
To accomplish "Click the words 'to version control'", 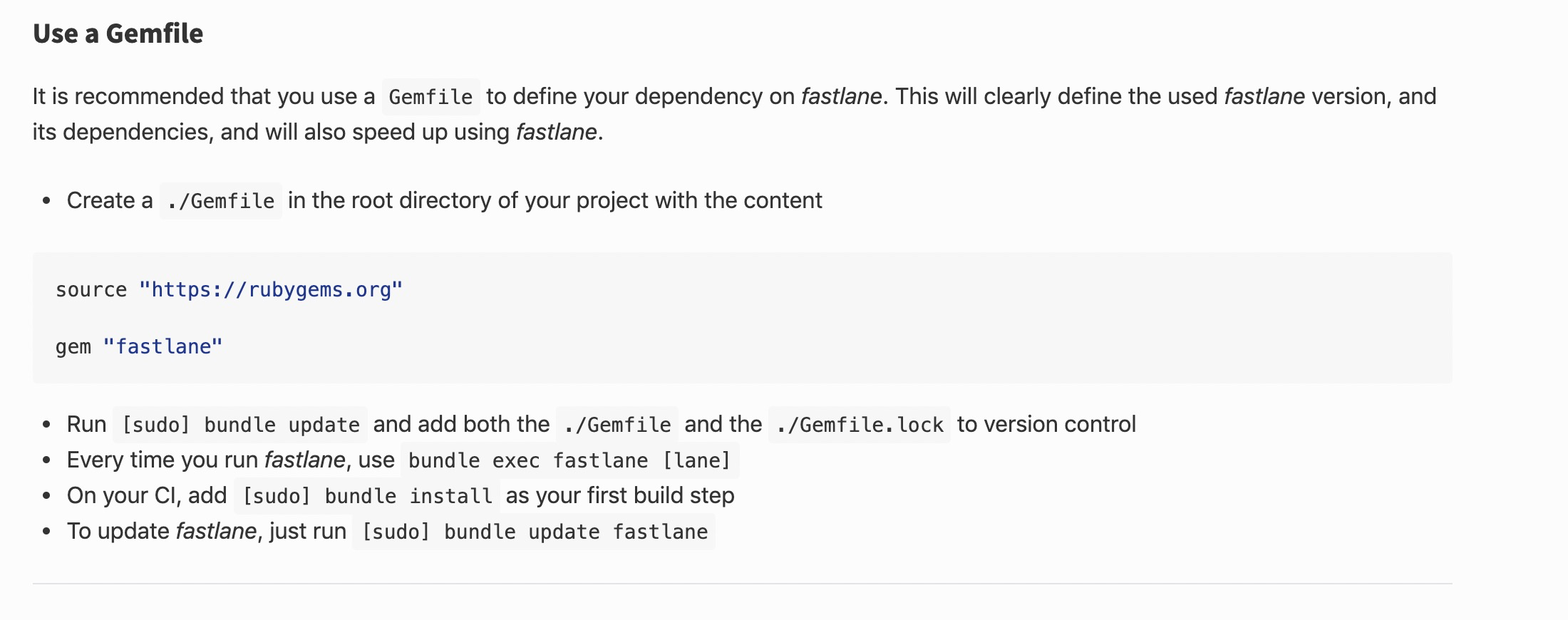I will [x=1046, y=424].
